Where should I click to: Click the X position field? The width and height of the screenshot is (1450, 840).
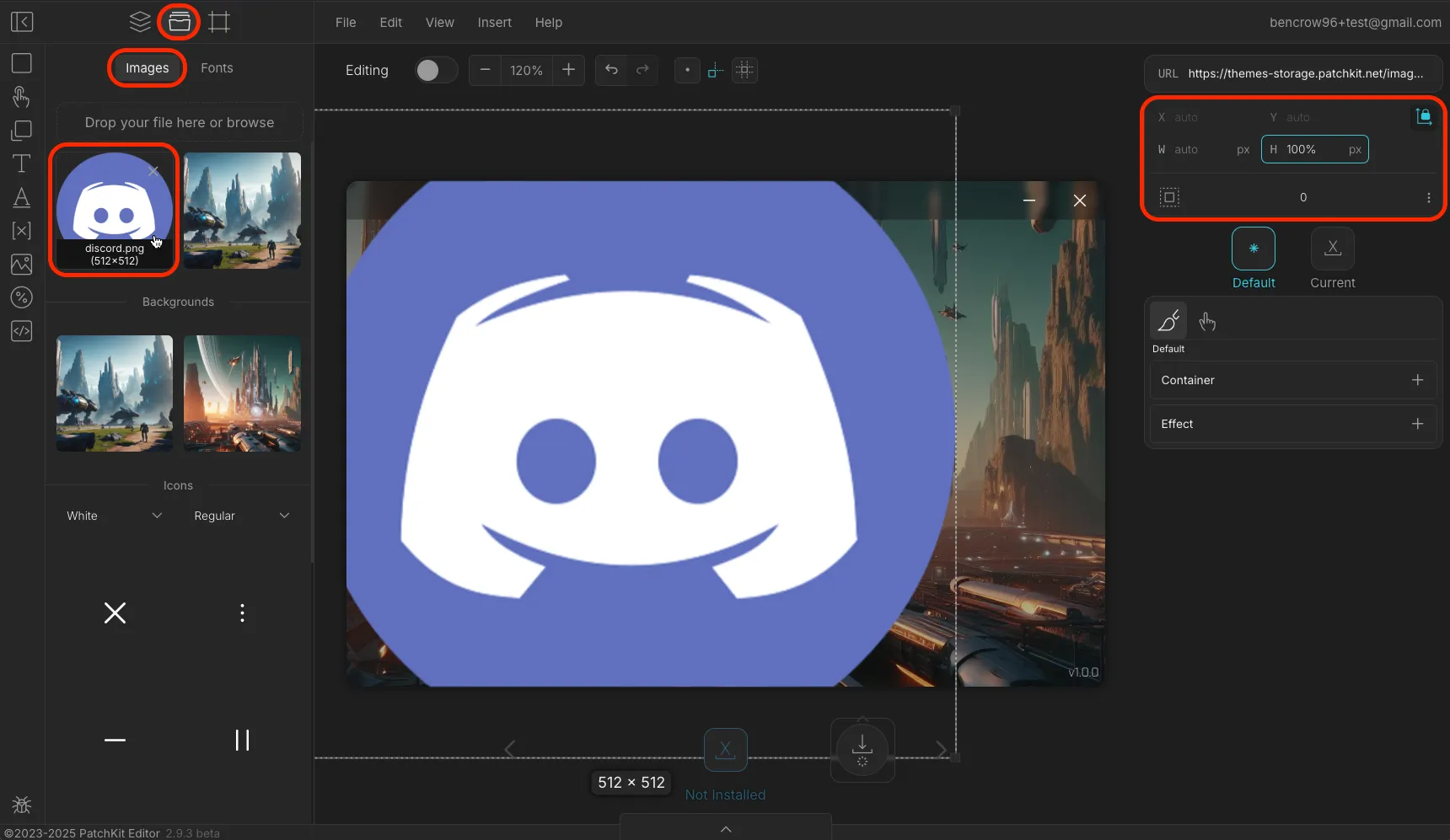pyautogui.click(x=1203, y=117)
